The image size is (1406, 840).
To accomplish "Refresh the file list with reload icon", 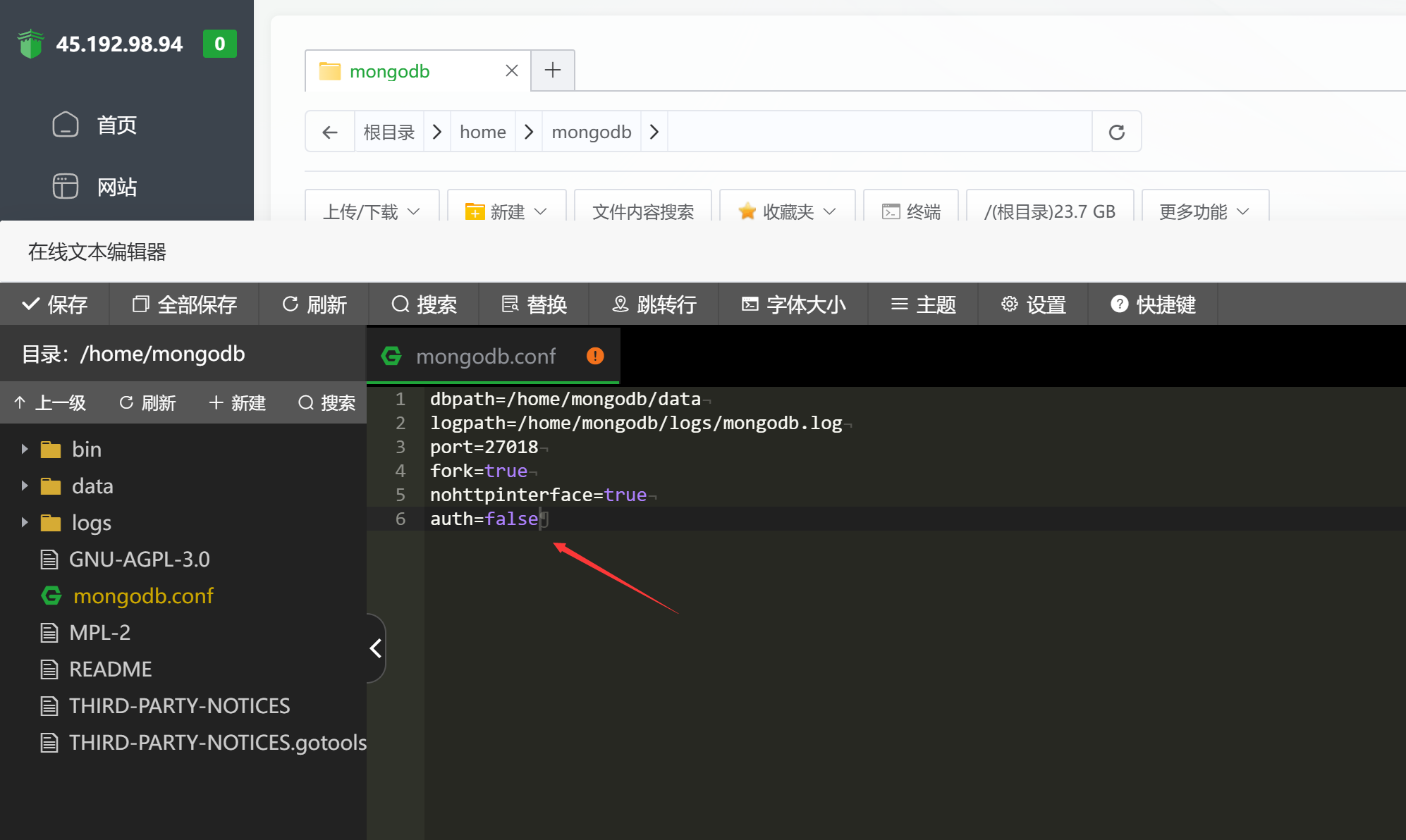I will point(1117,132).
